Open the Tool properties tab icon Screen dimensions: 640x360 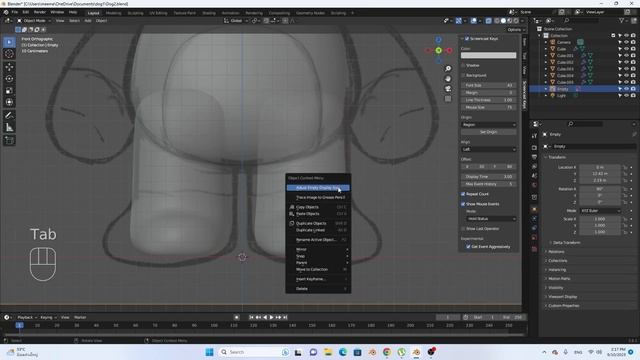[x=534, y=136]
